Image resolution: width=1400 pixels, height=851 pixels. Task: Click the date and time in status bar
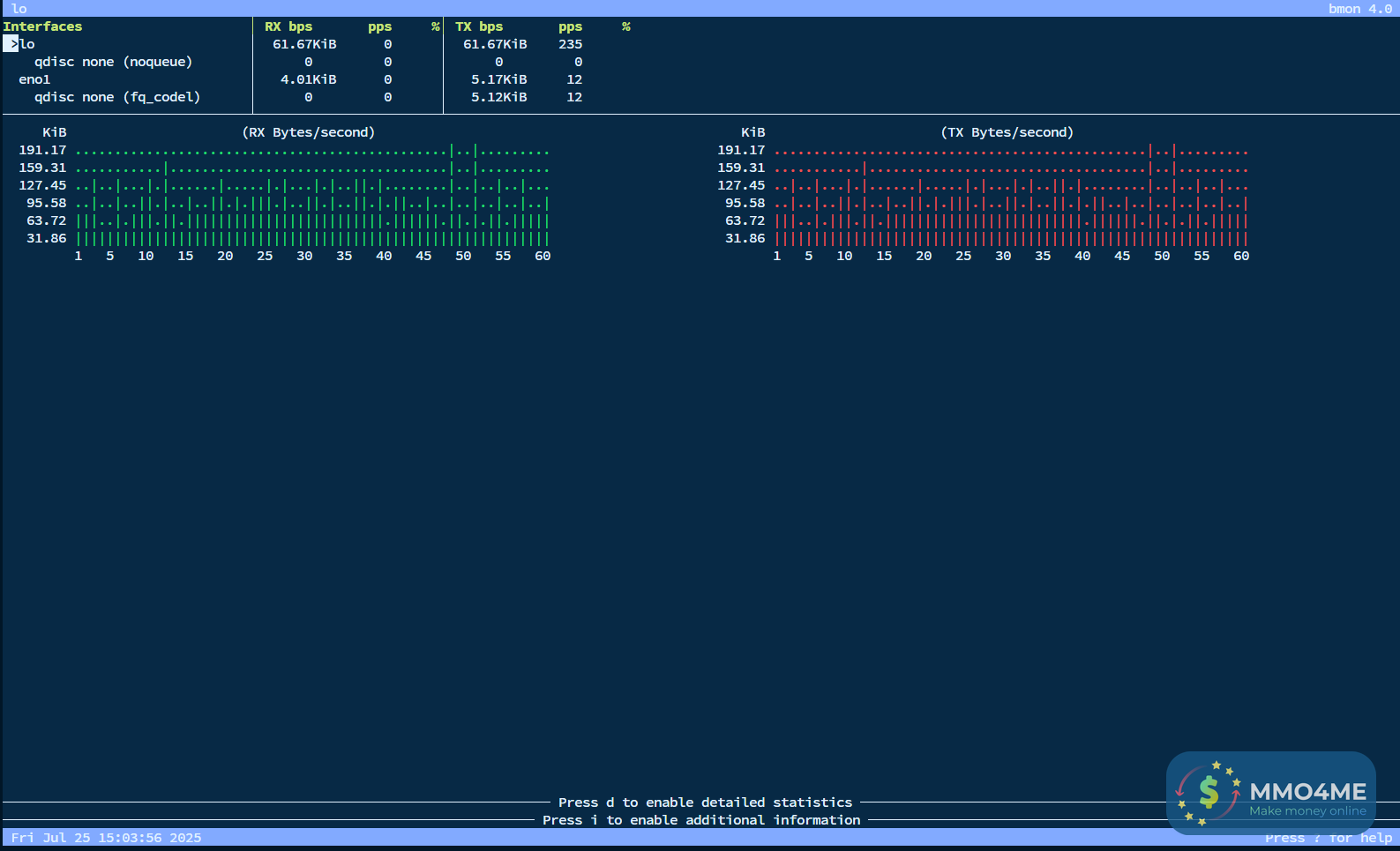click(x=106, y=838)
